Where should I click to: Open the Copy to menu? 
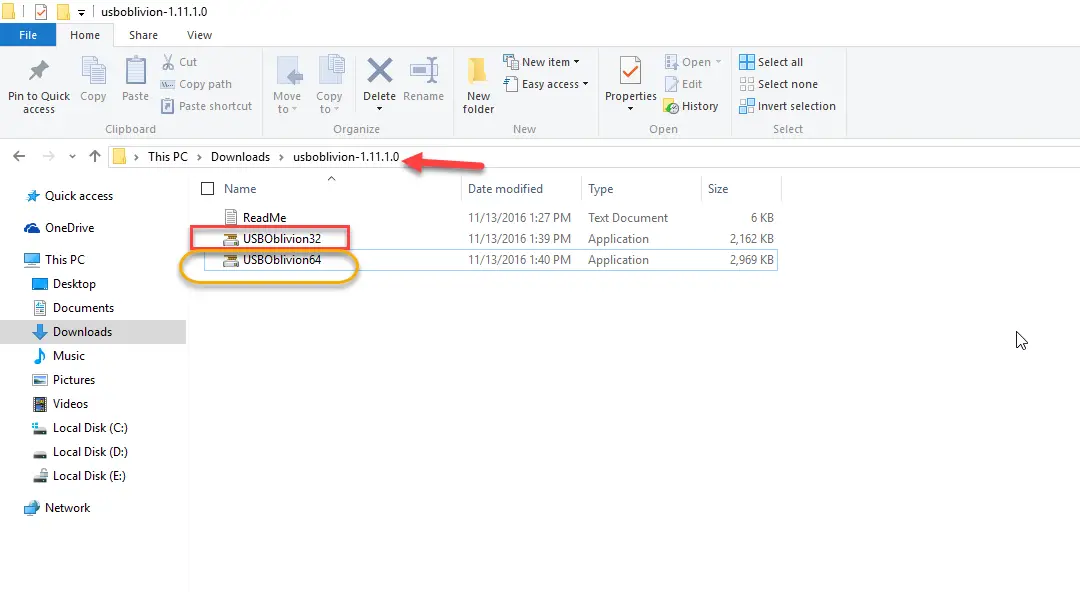pos(329,85)
